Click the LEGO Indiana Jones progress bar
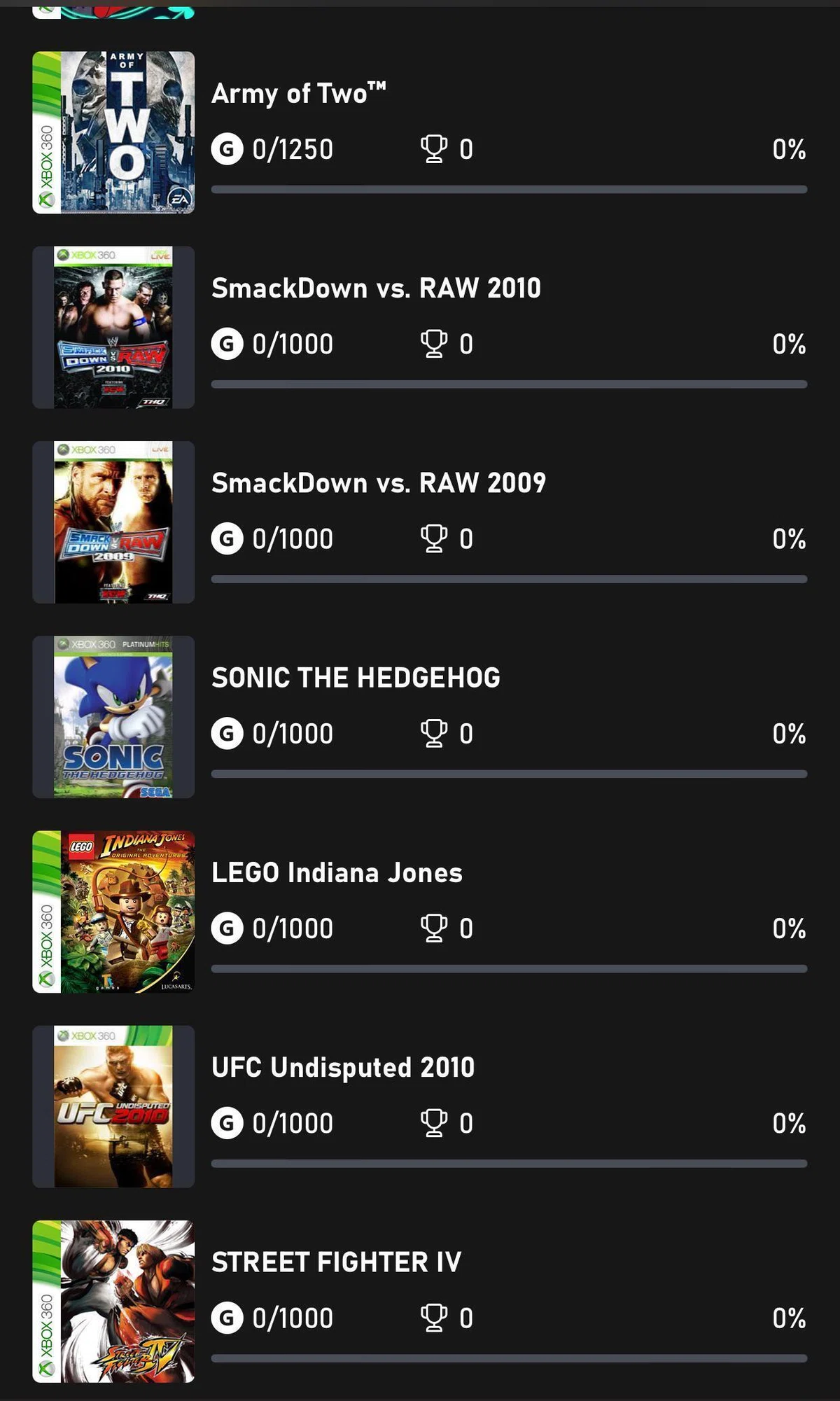The image size is (840, 1401). click(509, 968)
